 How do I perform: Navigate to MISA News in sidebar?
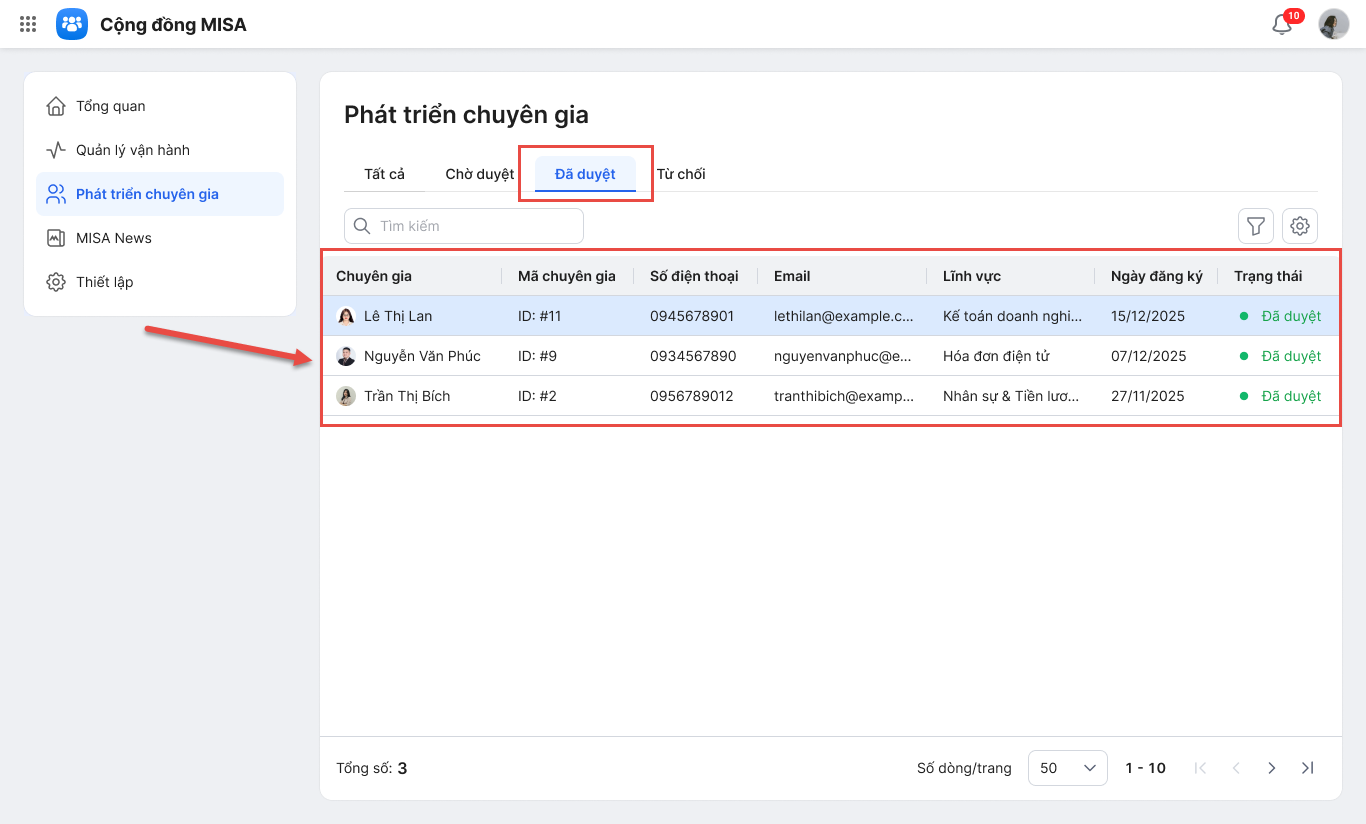[x=113, y=238]
